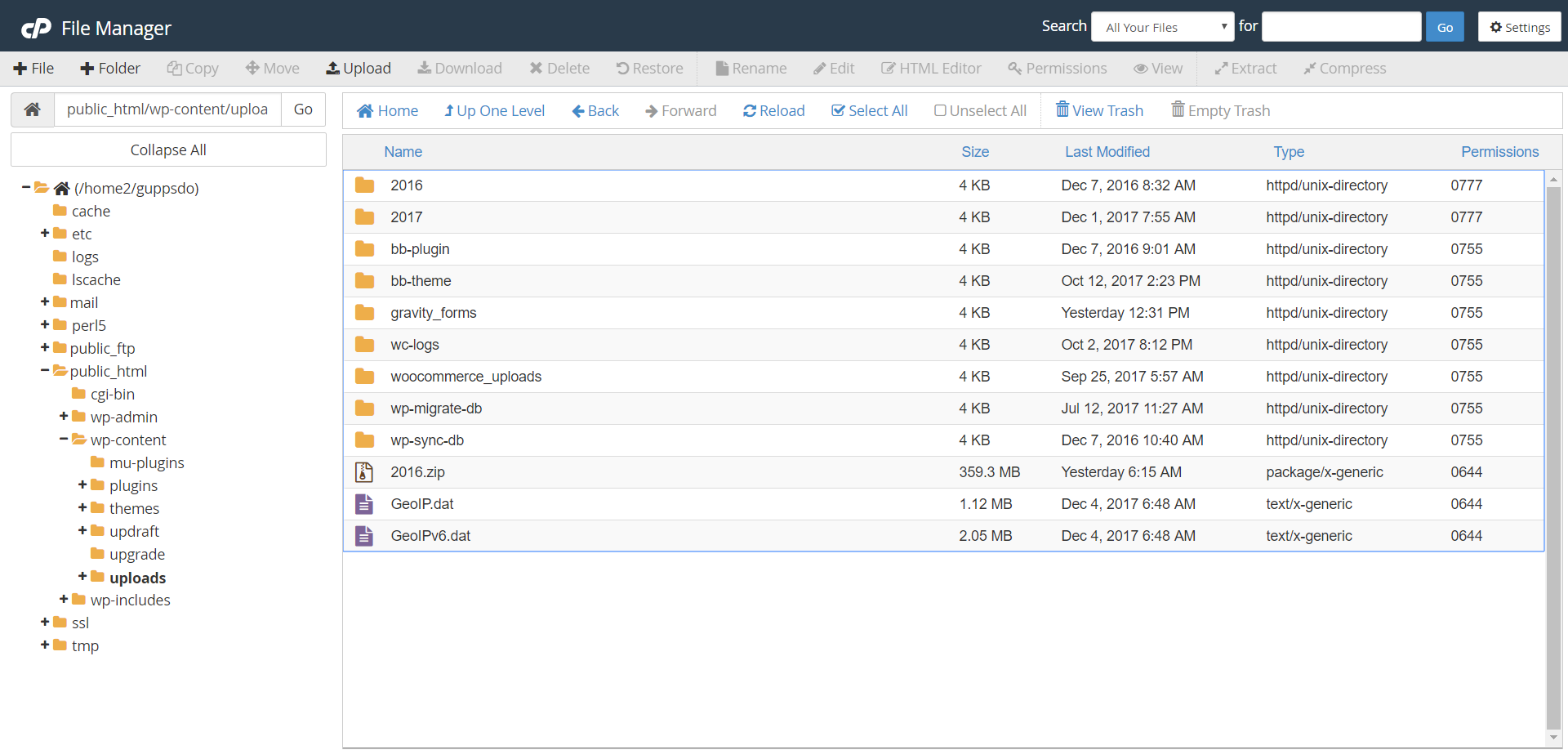Select the GeoIP.dat file icon
The height and width of the screenshot is (750, 1568).
pos(364,504)
